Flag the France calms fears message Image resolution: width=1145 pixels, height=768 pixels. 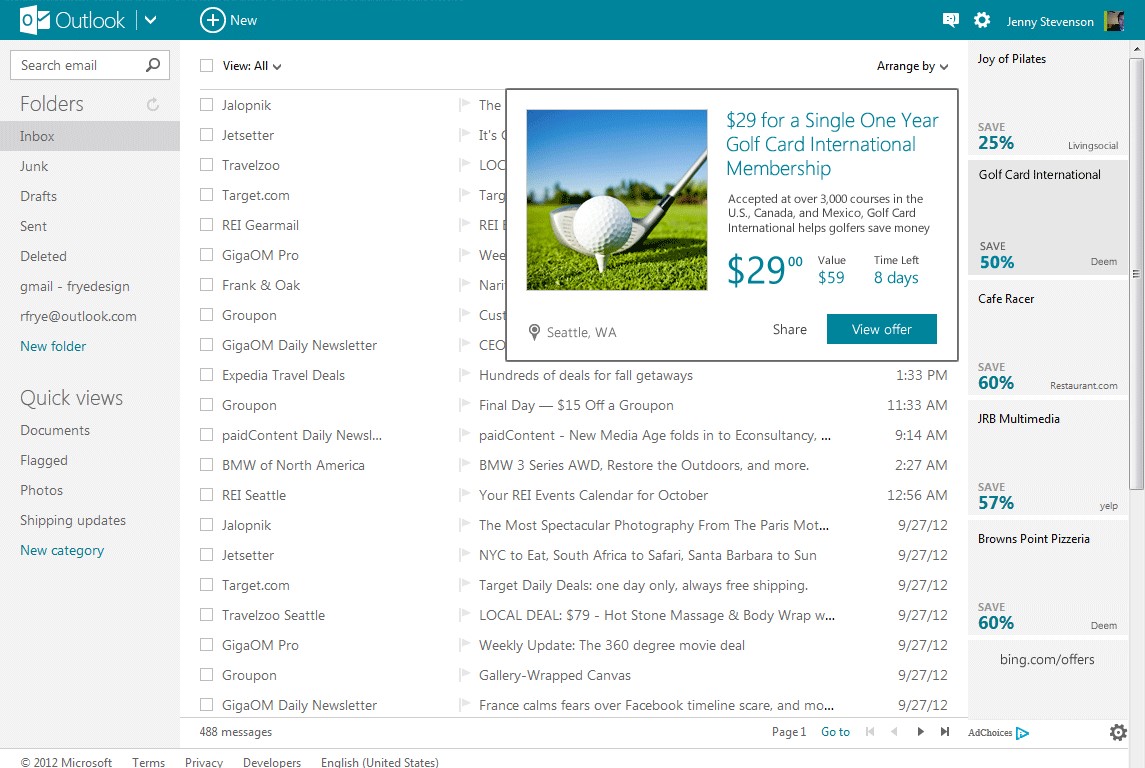[x=464, y=704]
